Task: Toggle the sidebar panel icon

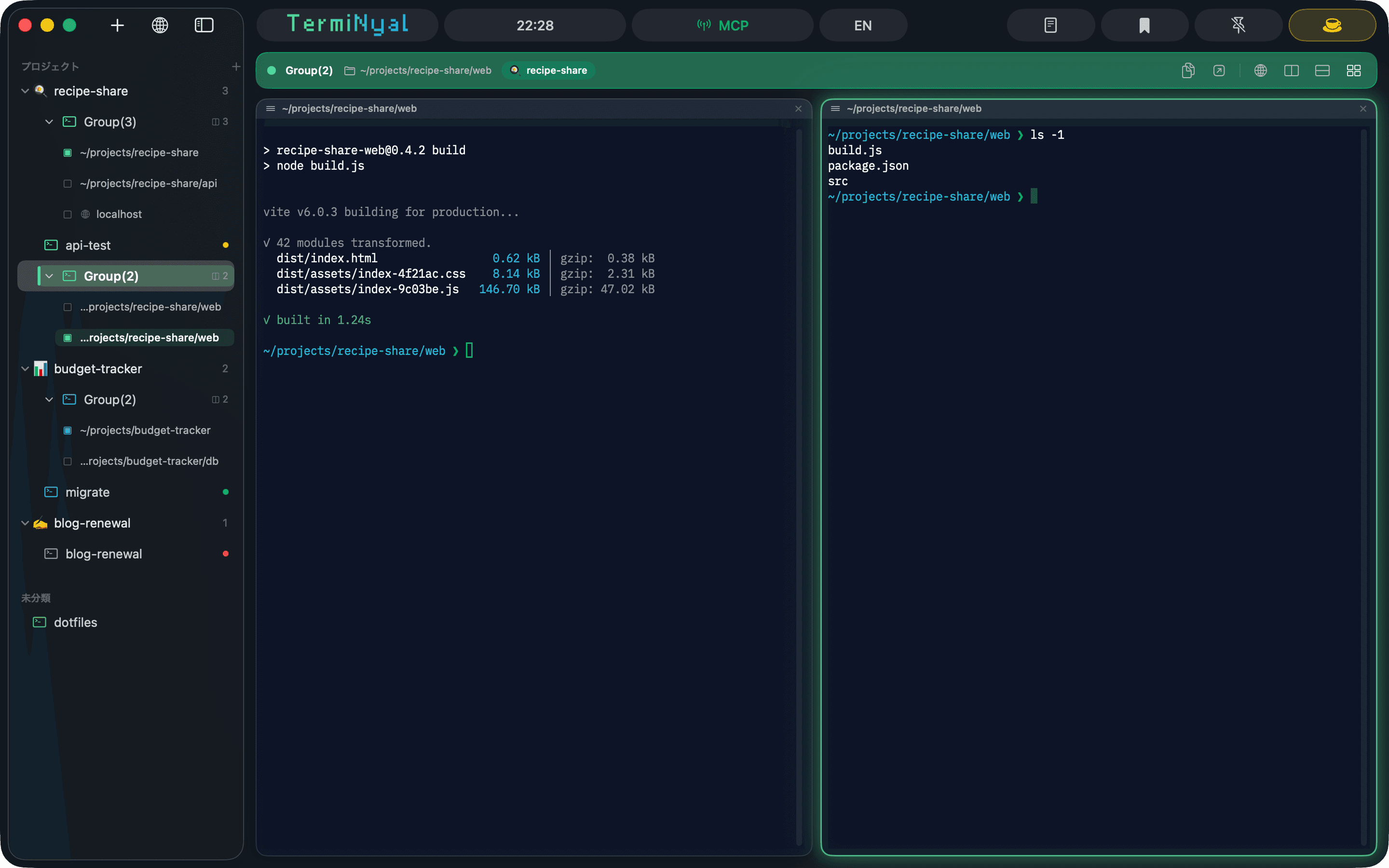Action: [x=204, y=25]
